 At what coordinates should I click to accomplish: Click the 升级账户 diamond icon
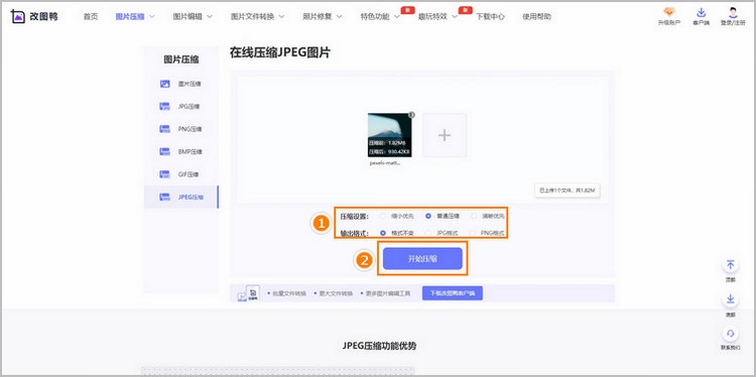point(669,12)
